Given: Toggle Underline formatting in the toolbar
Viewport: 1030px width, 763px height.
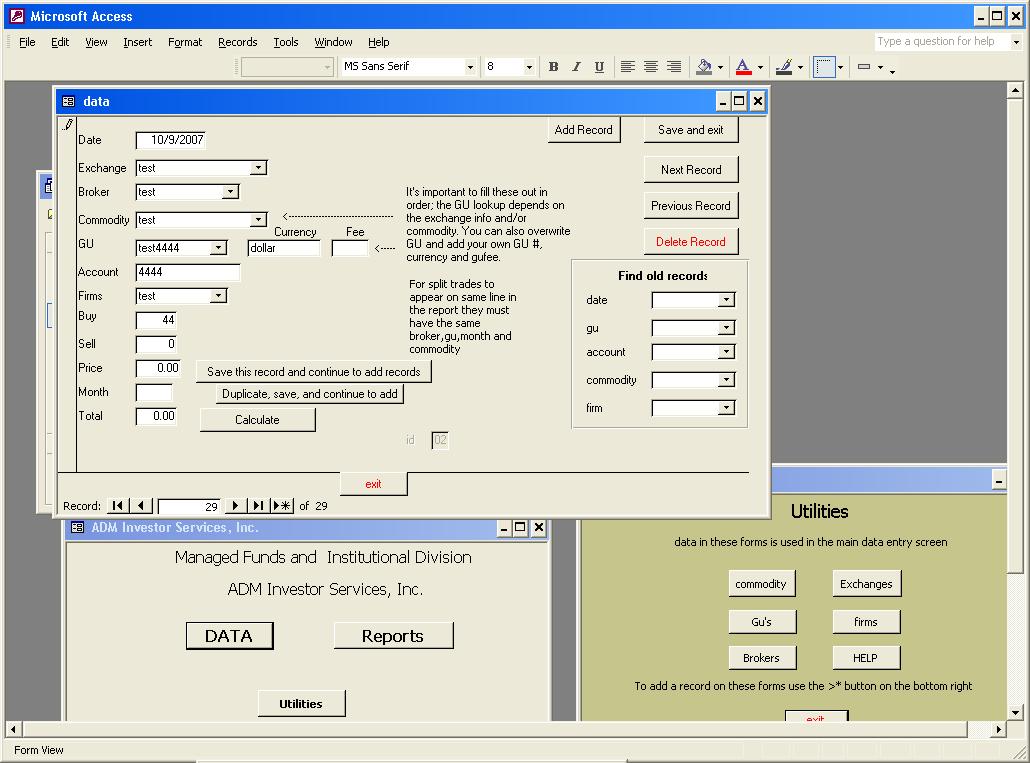Looking at the screenshot, I should pos(599,66).
